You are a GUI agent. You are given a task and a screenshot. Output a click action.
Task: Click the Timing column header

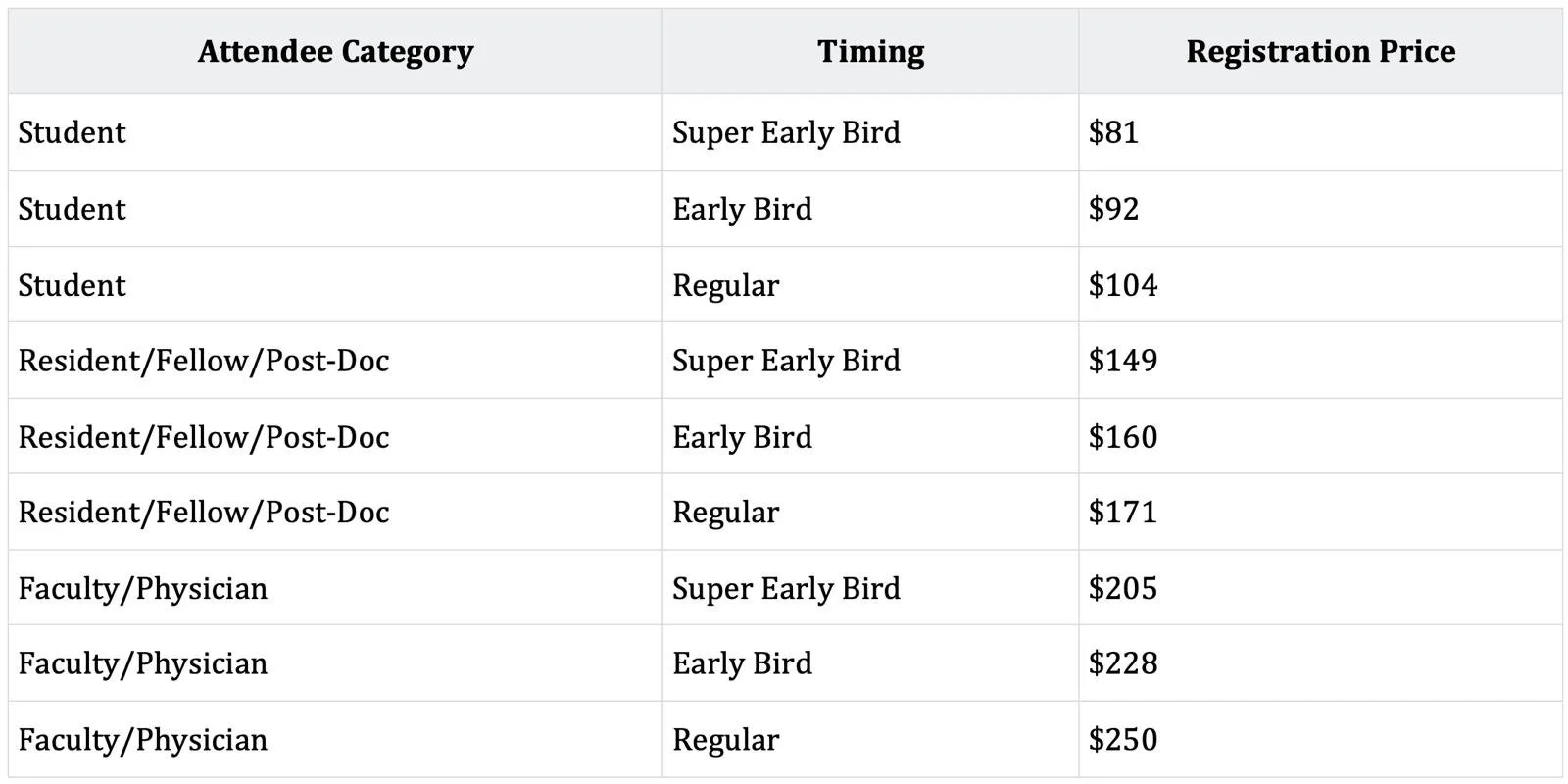(870, 52)
